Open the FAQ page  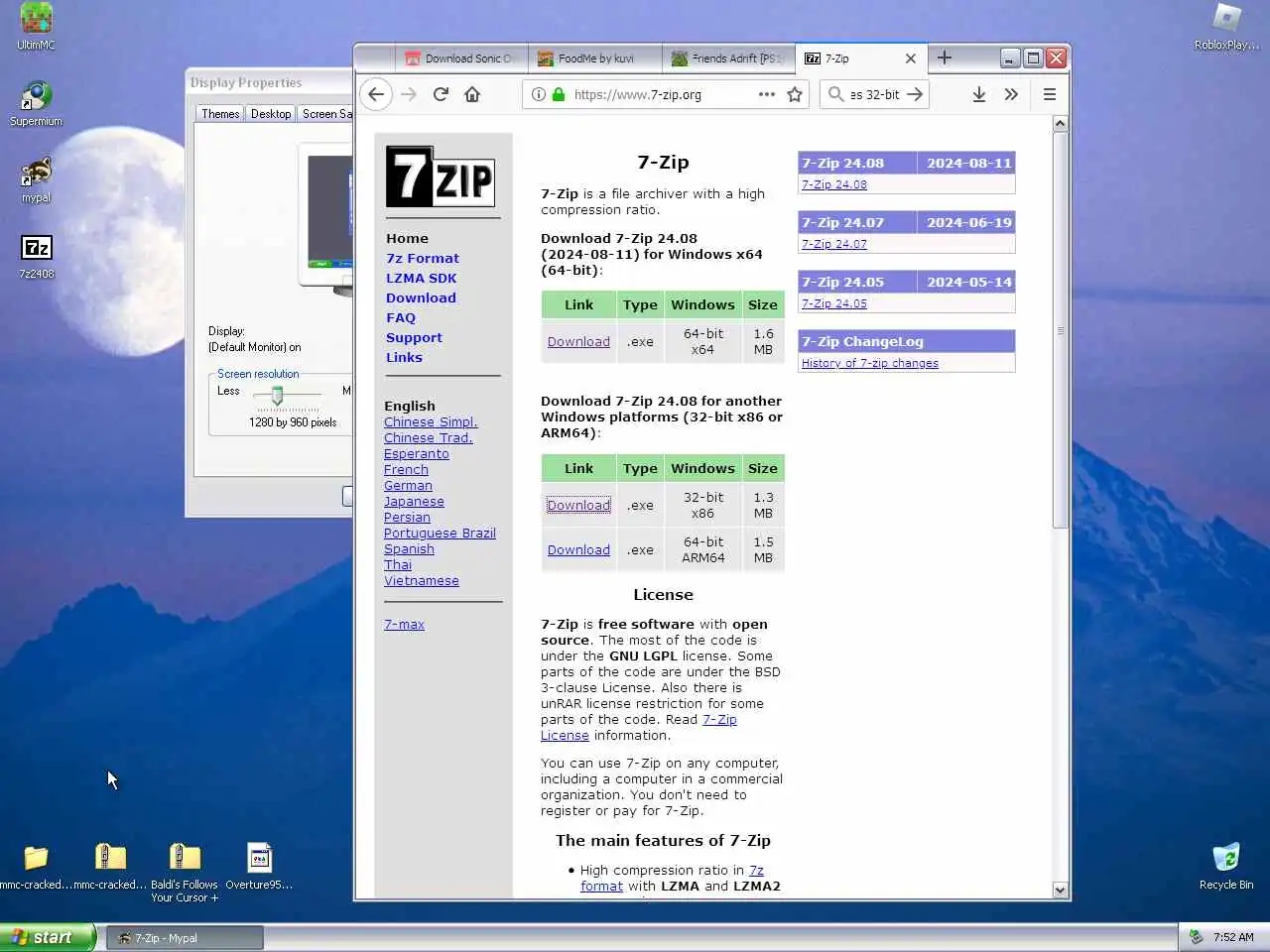coord(401,318)
